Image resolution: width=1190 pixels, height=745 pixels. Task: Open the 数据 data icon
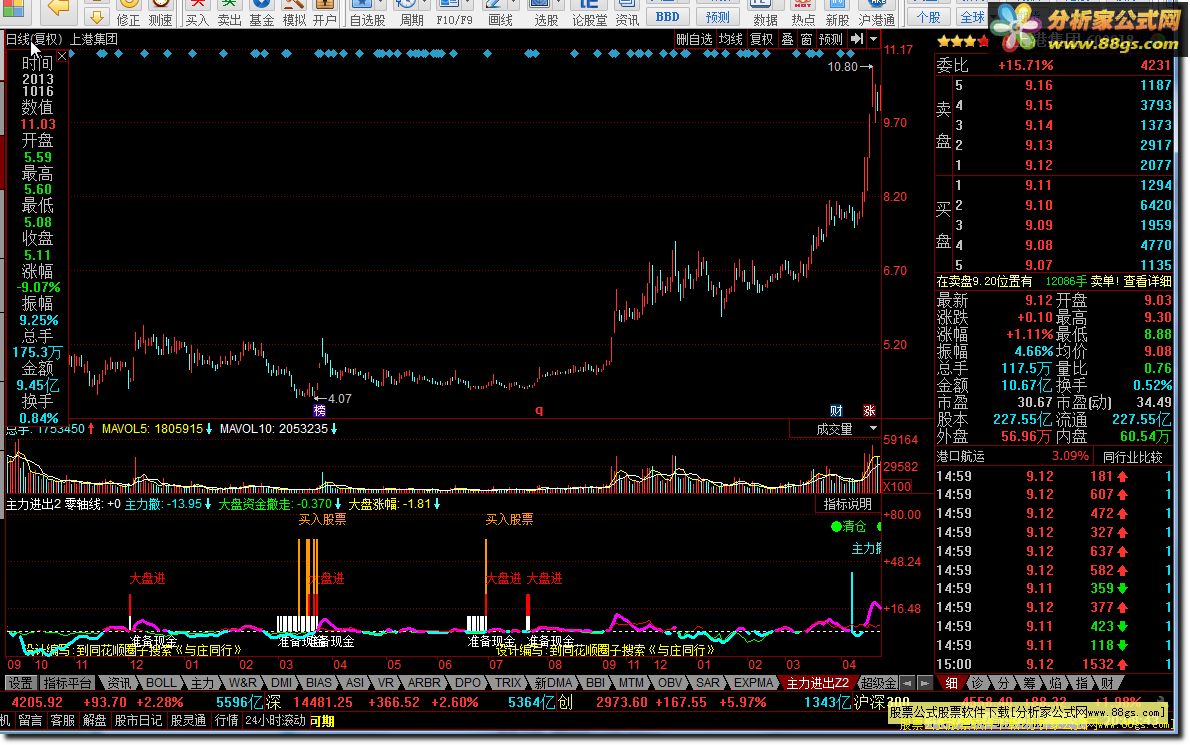(x=765, y=13)
